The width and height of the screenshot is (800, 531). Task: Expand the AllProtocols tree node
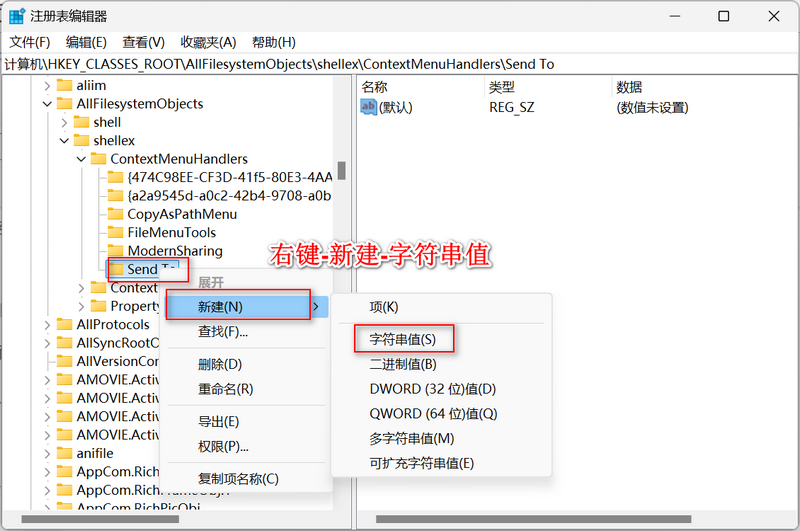point(47,325)
